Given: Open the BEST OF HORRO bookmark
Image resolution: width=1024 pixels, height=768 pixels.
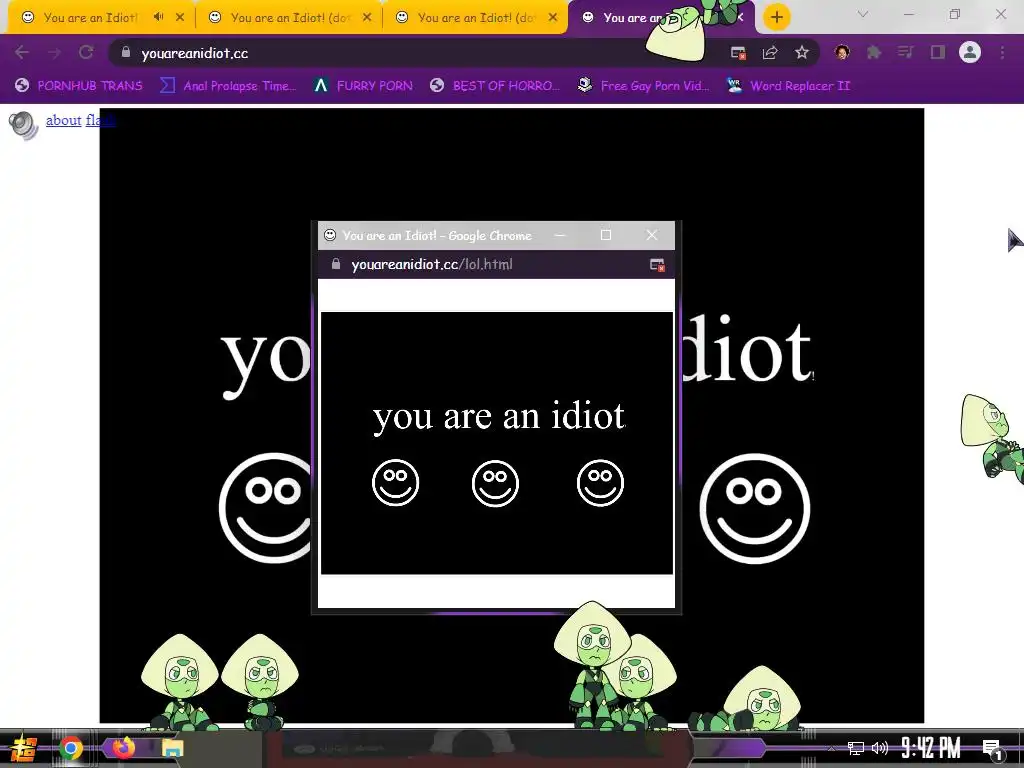Looking at the screenshot, I should pyautogui.click(x=496, y=86).
